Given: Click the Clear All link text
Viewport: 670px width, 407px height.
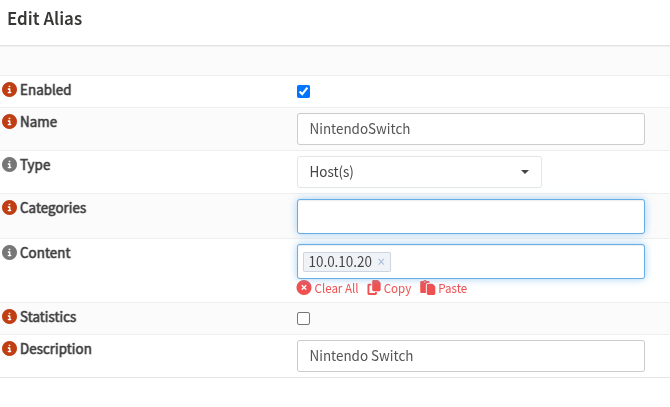Looking at the screenshot, I should click(336, 289).
